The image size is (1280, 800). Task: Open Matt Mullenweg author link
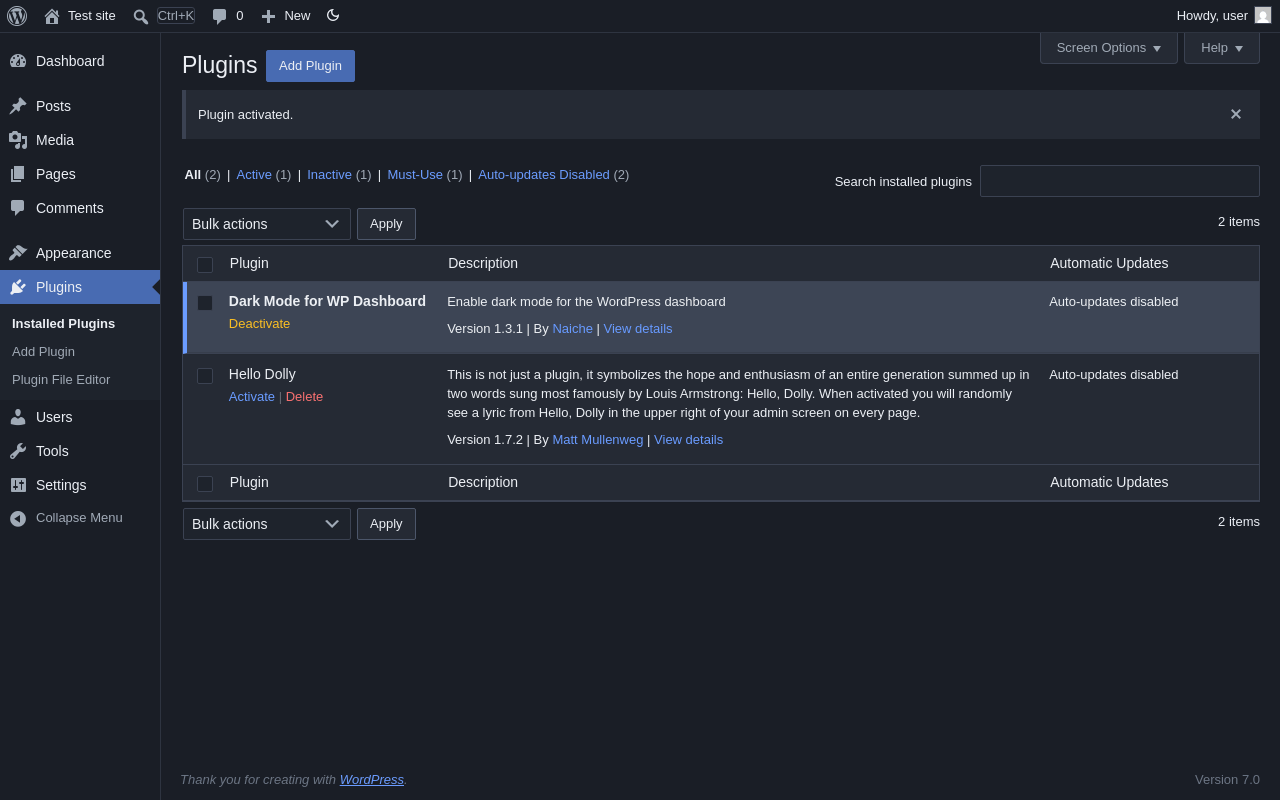[598, 440]
